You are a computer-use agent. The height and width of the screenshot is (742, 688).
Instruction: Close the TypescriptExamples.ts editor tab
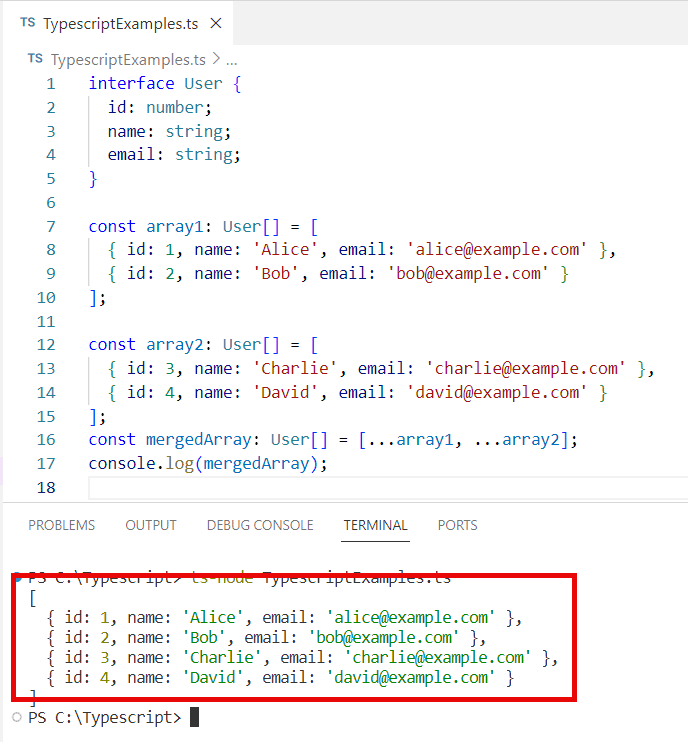216,23
